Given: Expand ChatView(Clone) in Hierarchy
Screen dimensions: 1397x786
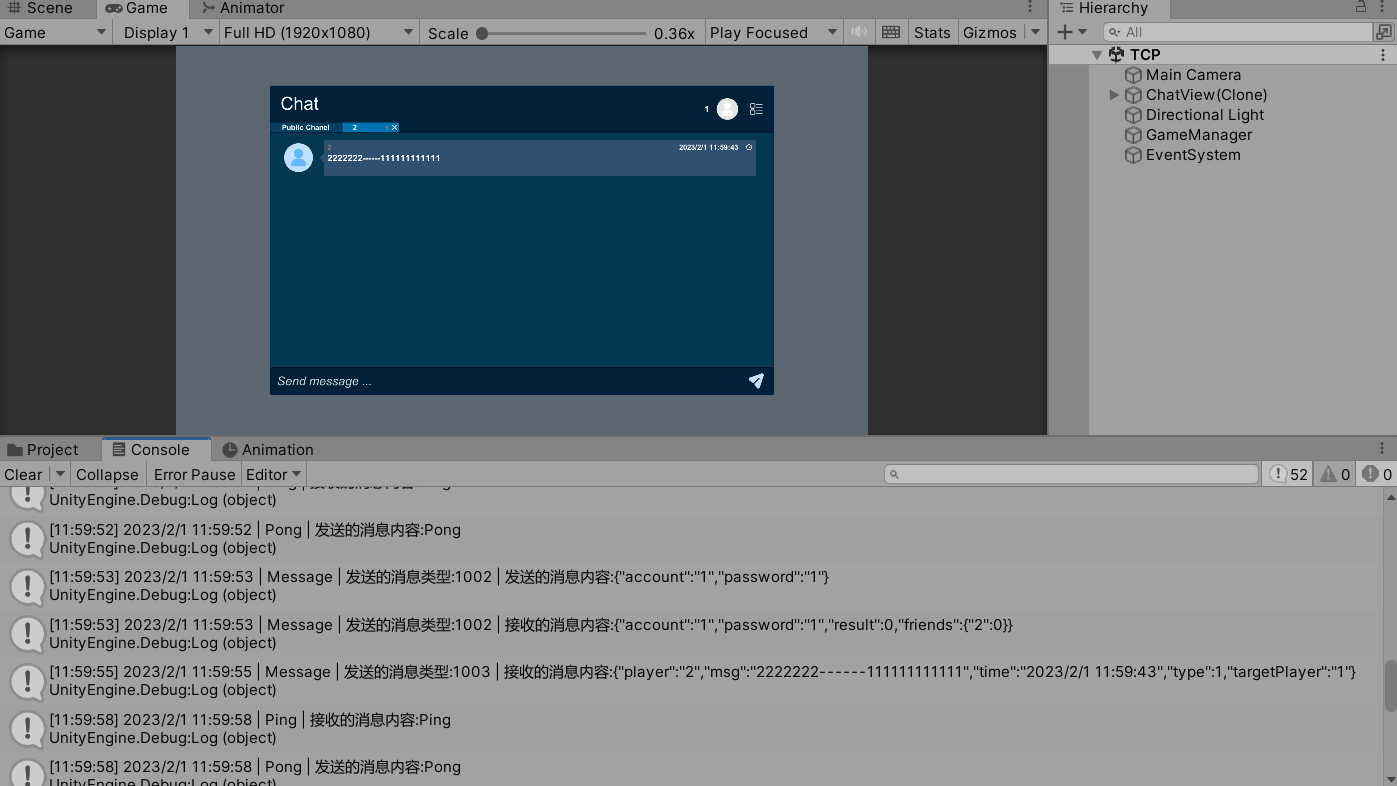Looking at the screenshot, I should click(1114, 95).
